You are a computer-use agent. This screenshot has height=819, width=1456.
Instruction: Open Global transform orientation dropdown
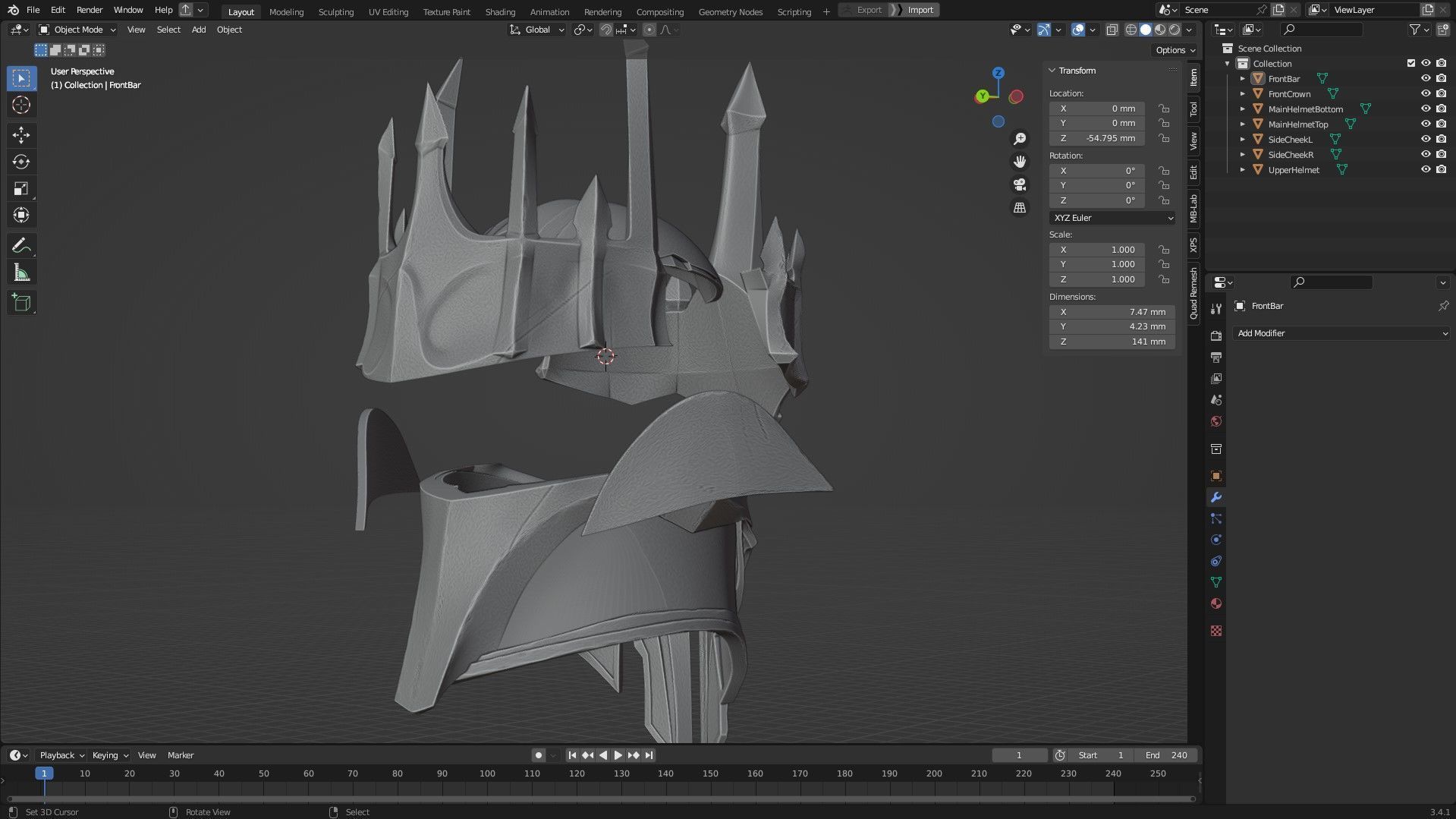(x=537, y=30)
